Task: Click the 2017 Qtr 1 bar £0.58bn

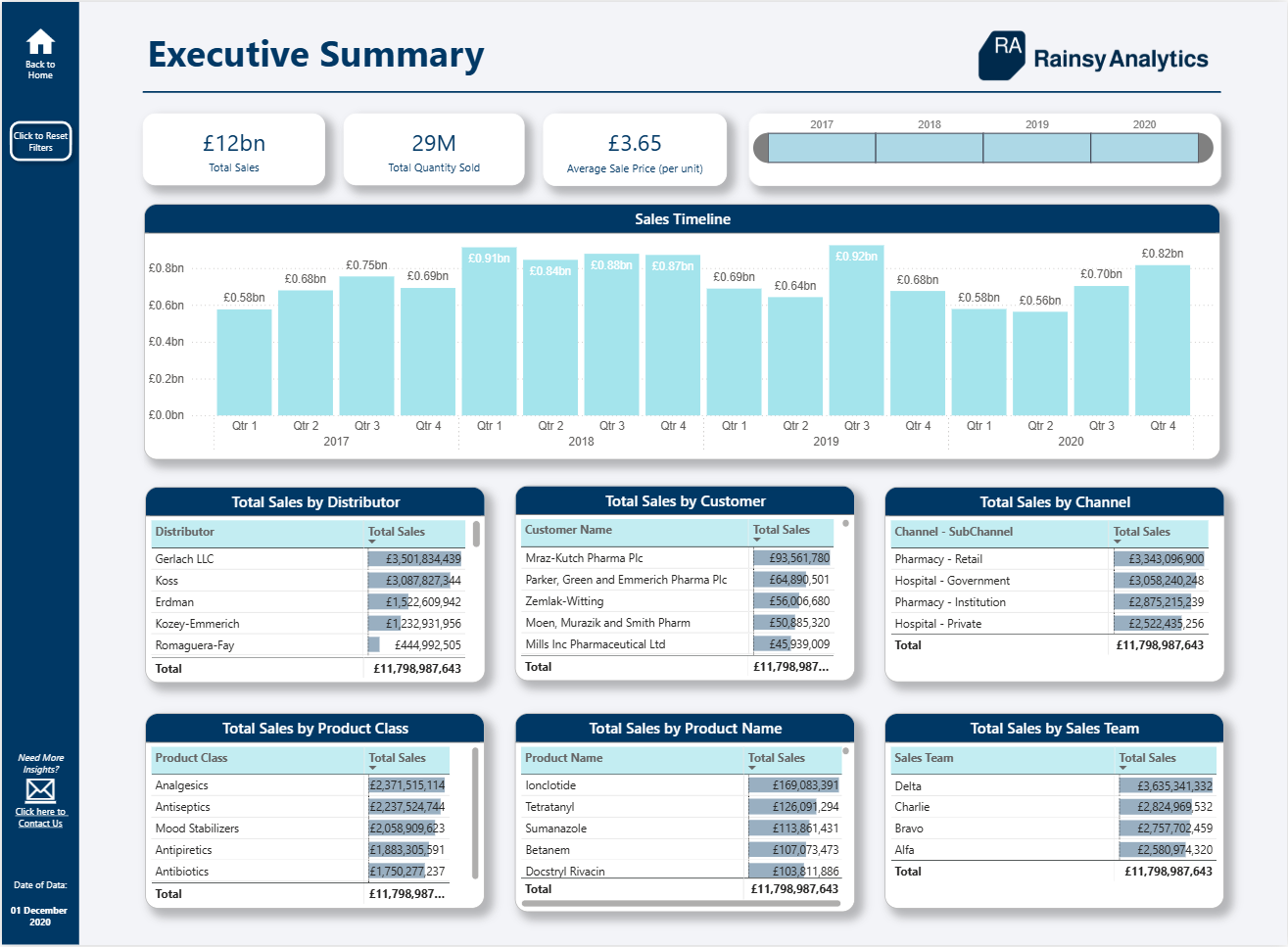Action: click(x=244, y=362)
